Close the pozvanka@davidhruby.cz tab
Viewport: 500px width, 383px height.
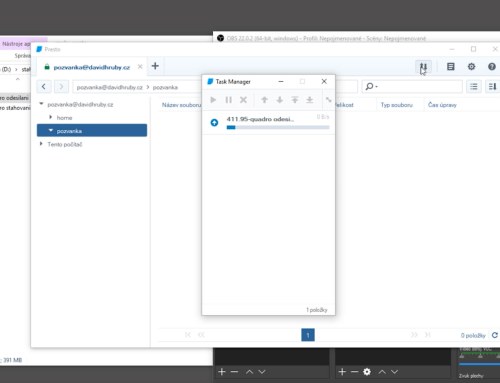click(140, 67)
